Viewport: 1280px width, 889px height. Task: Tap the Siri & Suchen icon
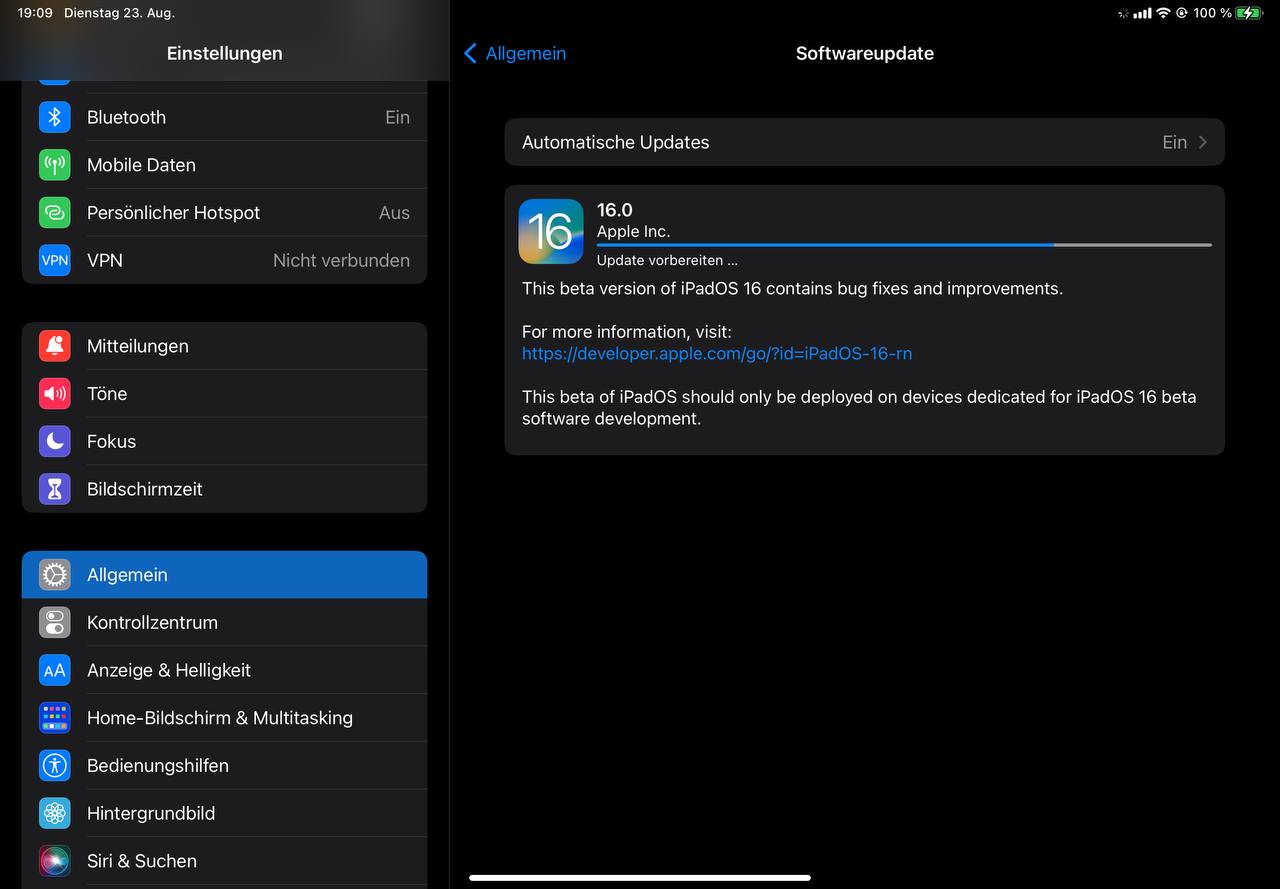[55, 861]
